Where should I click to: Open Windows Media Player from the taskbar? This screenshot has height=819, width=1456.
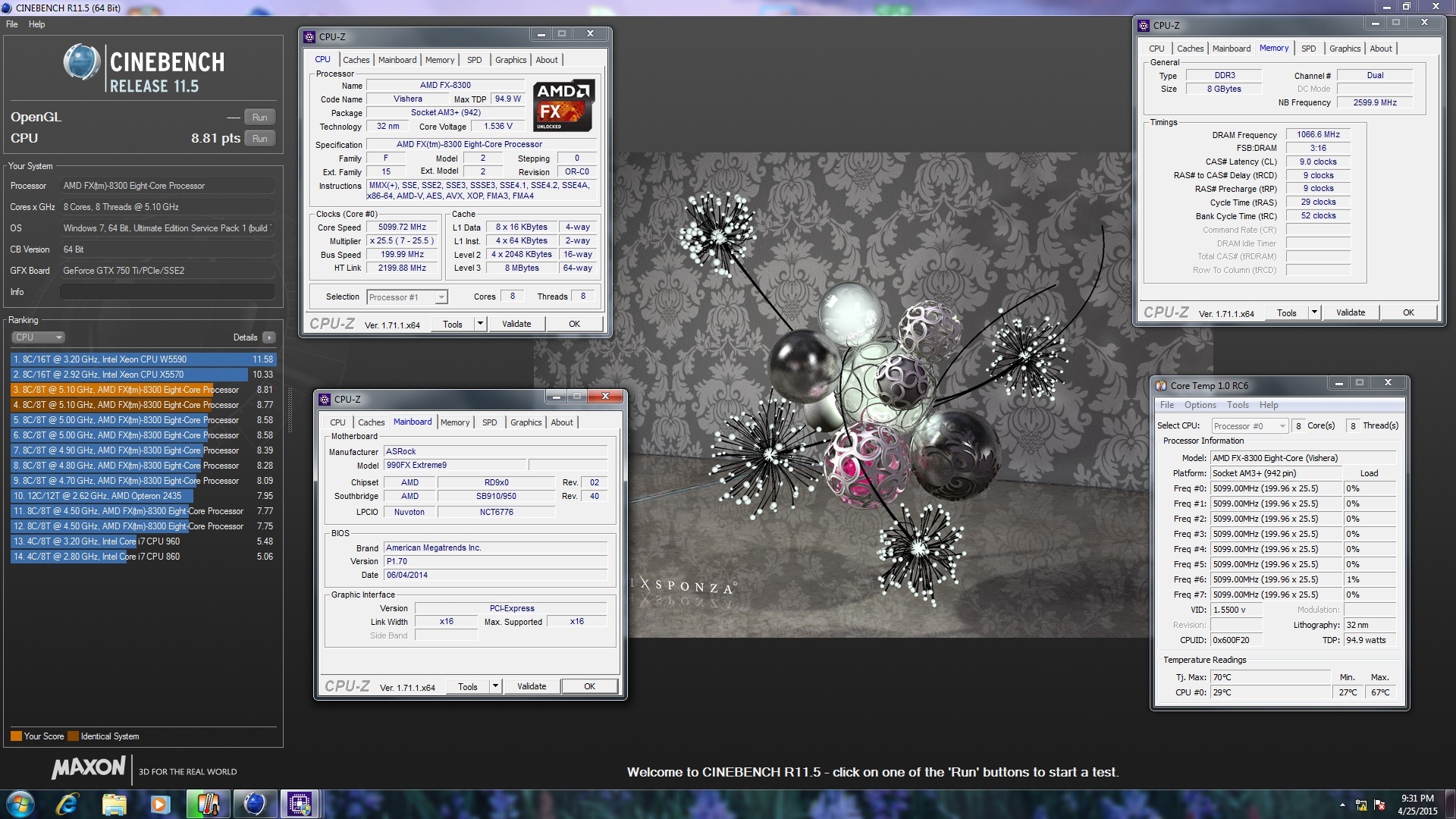pos(160,804)
